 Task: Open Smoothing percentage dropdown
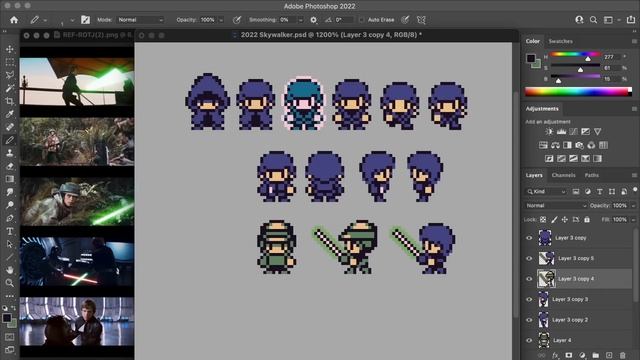coord(300,20)
